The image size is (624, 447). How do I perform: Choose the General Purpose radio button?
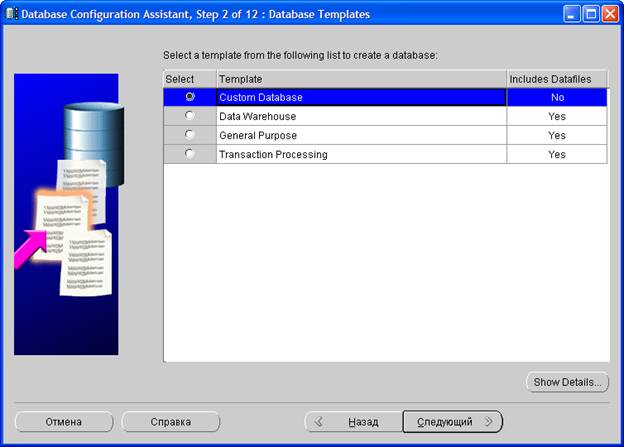click(190, 135)
